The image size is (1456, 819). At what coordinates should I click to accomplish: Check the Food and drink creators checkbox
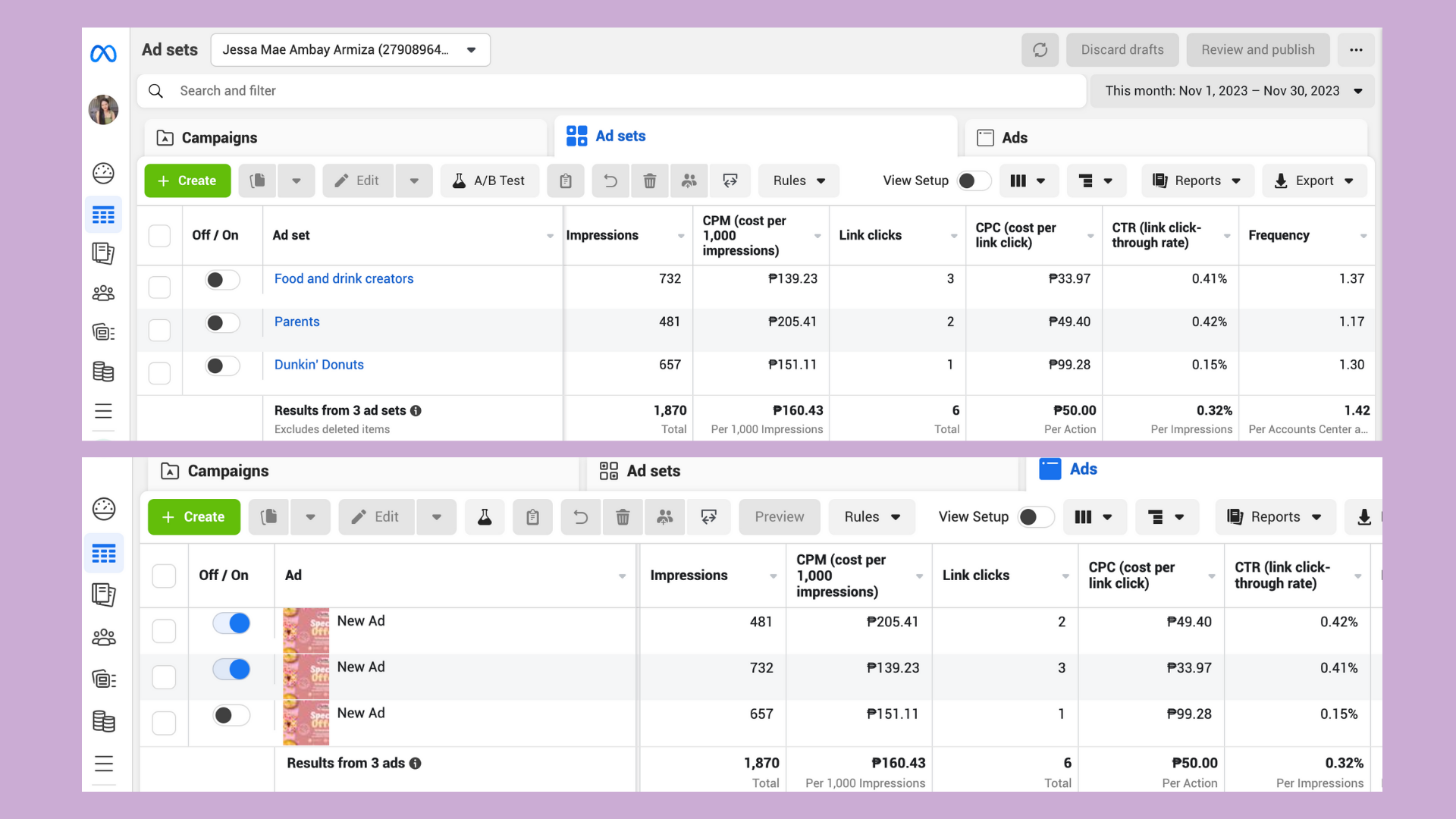click(159, 287)
